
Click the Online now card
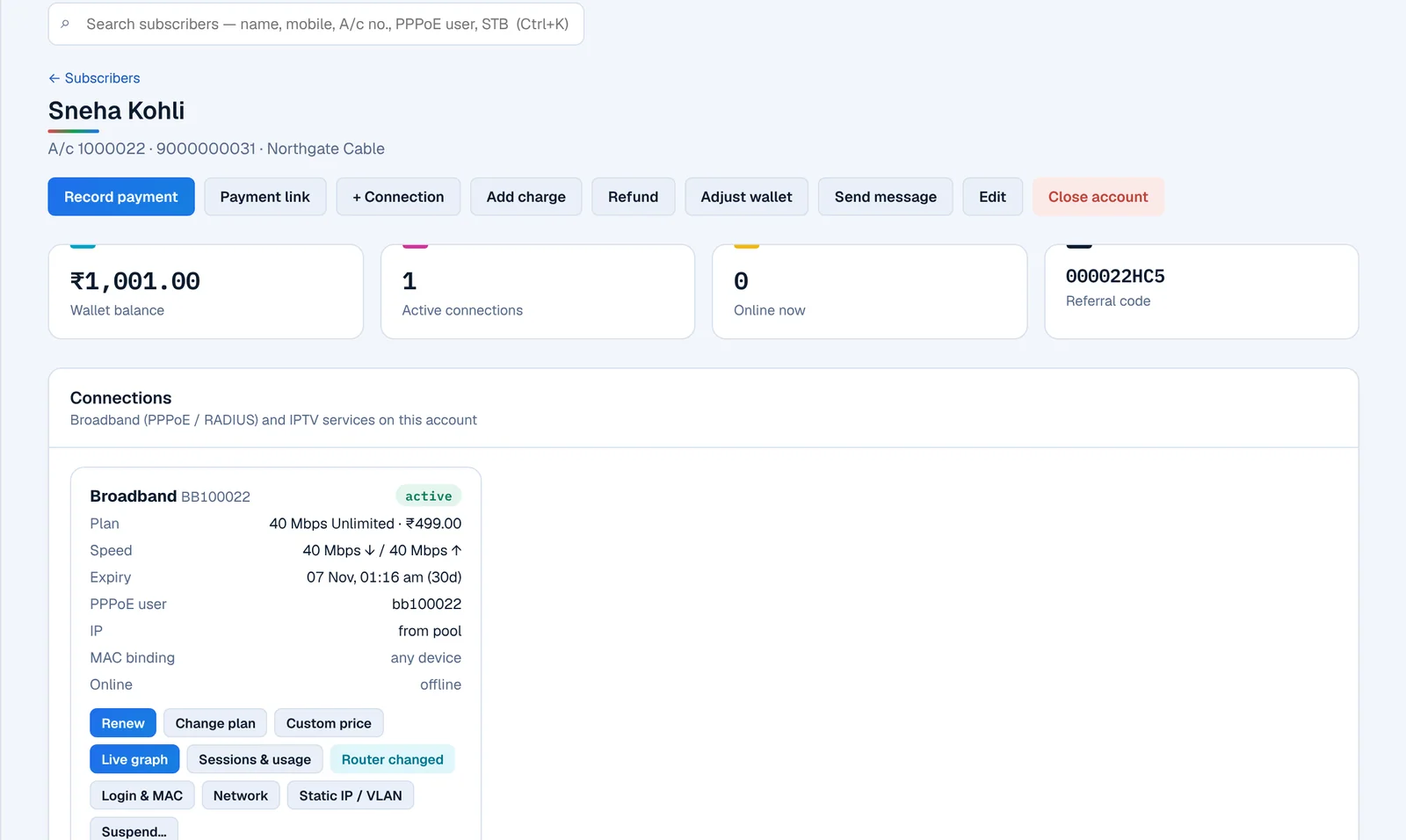(870, 292)
